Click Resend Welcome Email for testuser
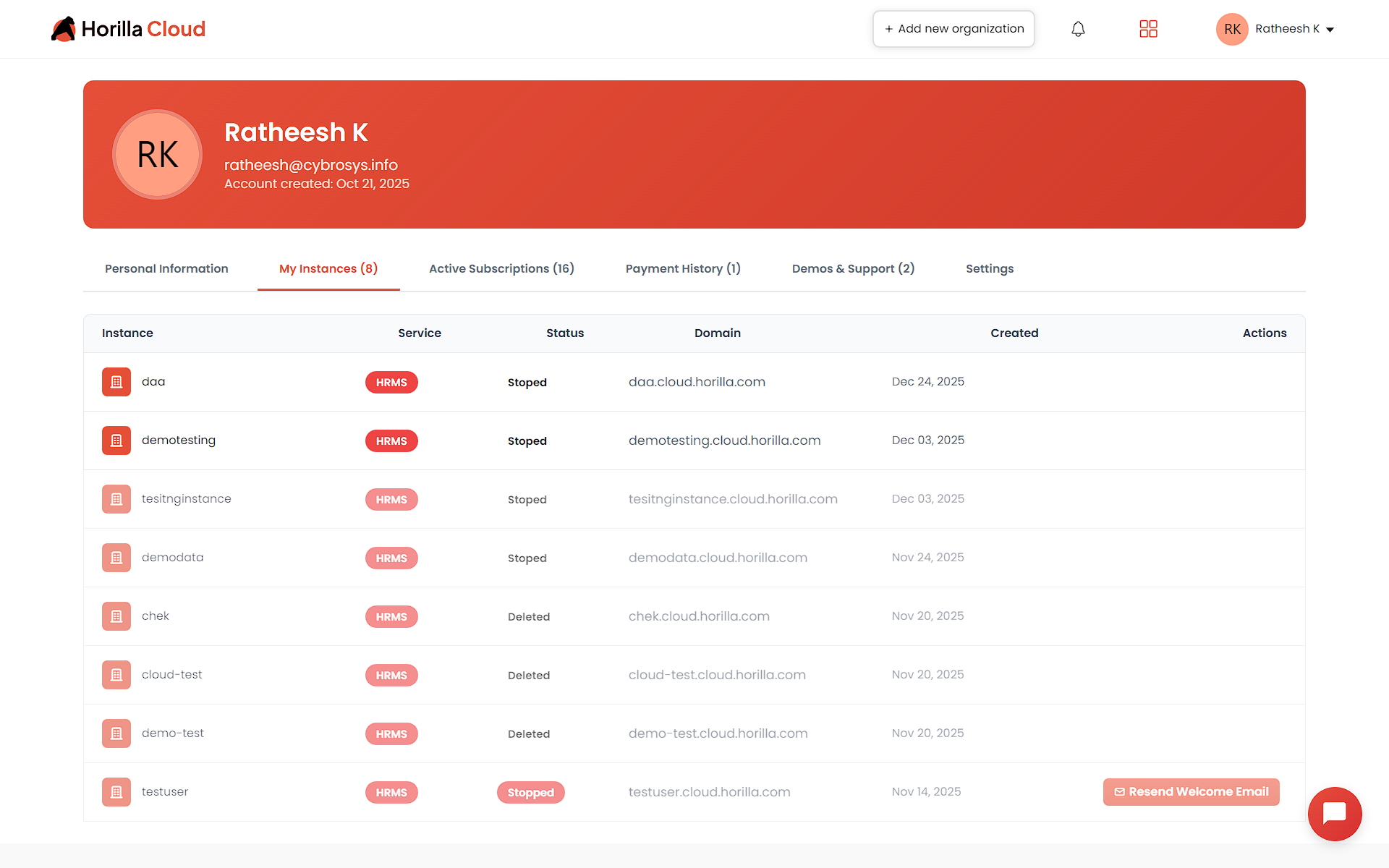Image resolution: width=1389 pixels, height=868 pixels. (1191, 791)
